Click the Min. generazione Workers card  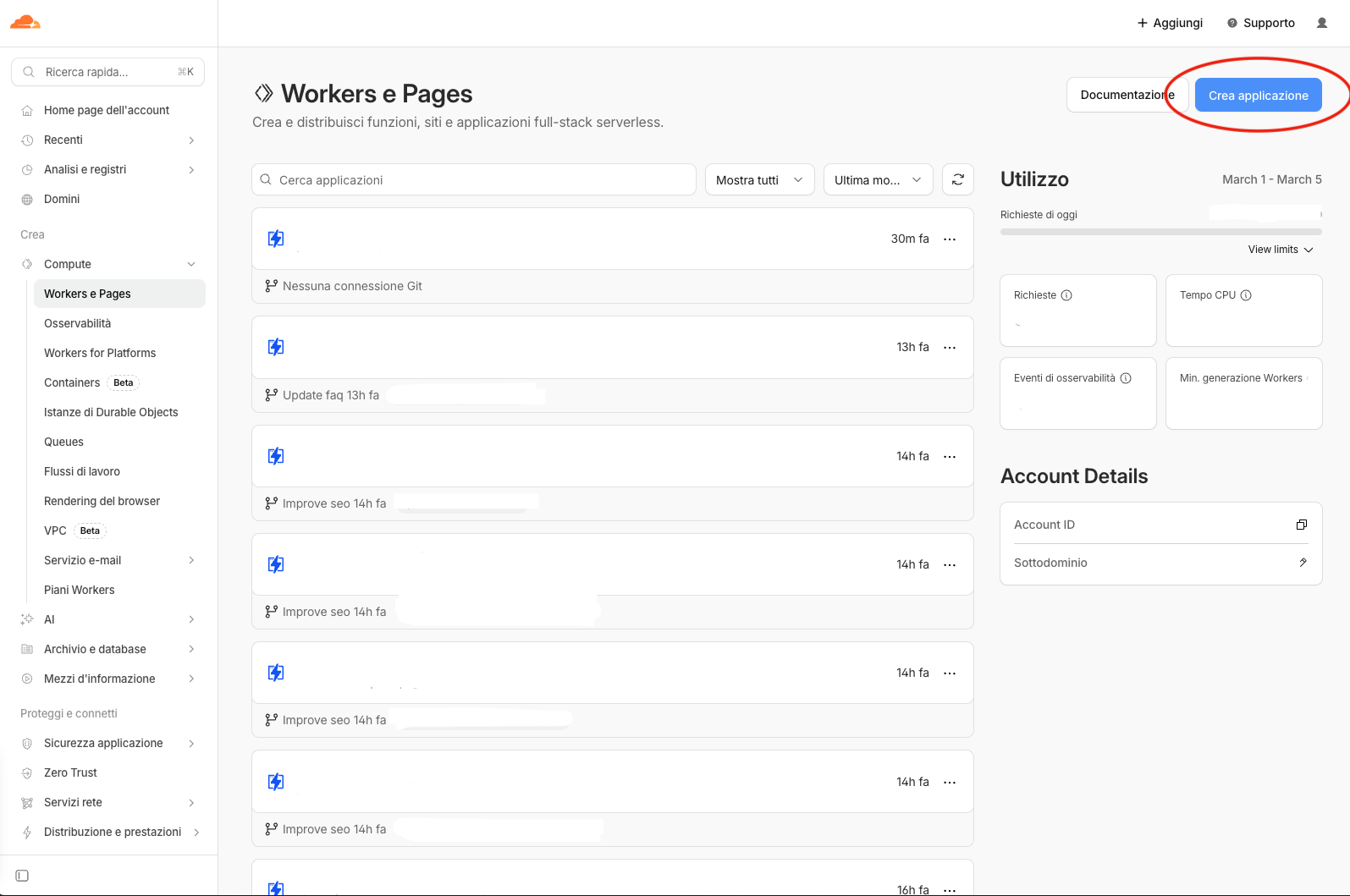tap(1243, 393)
